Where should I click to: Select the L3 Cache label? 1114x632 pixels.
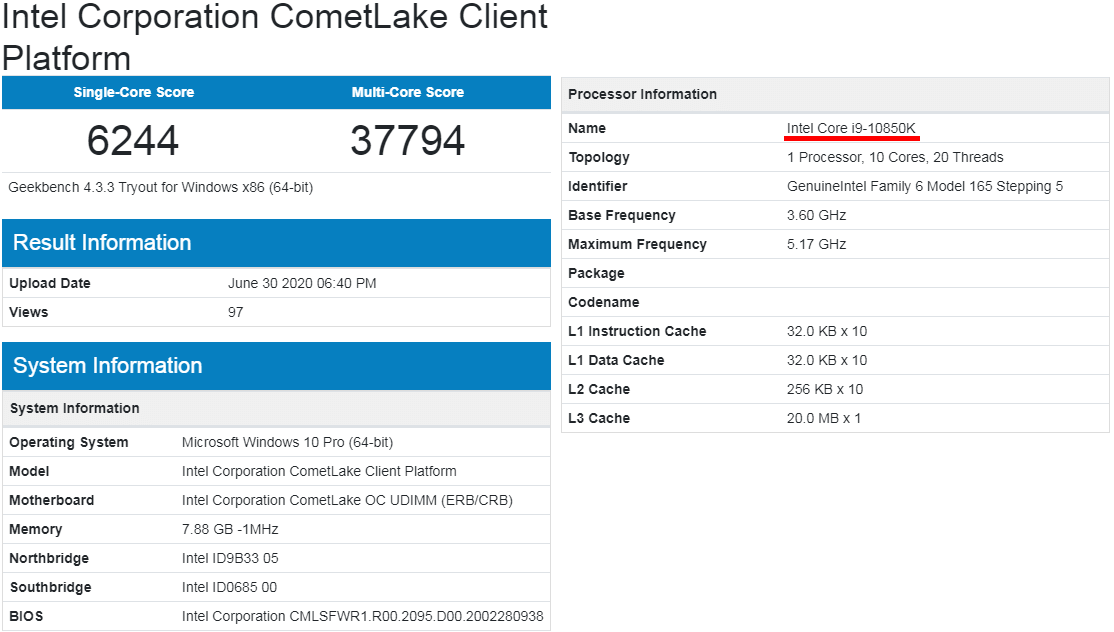coord(599,419)
